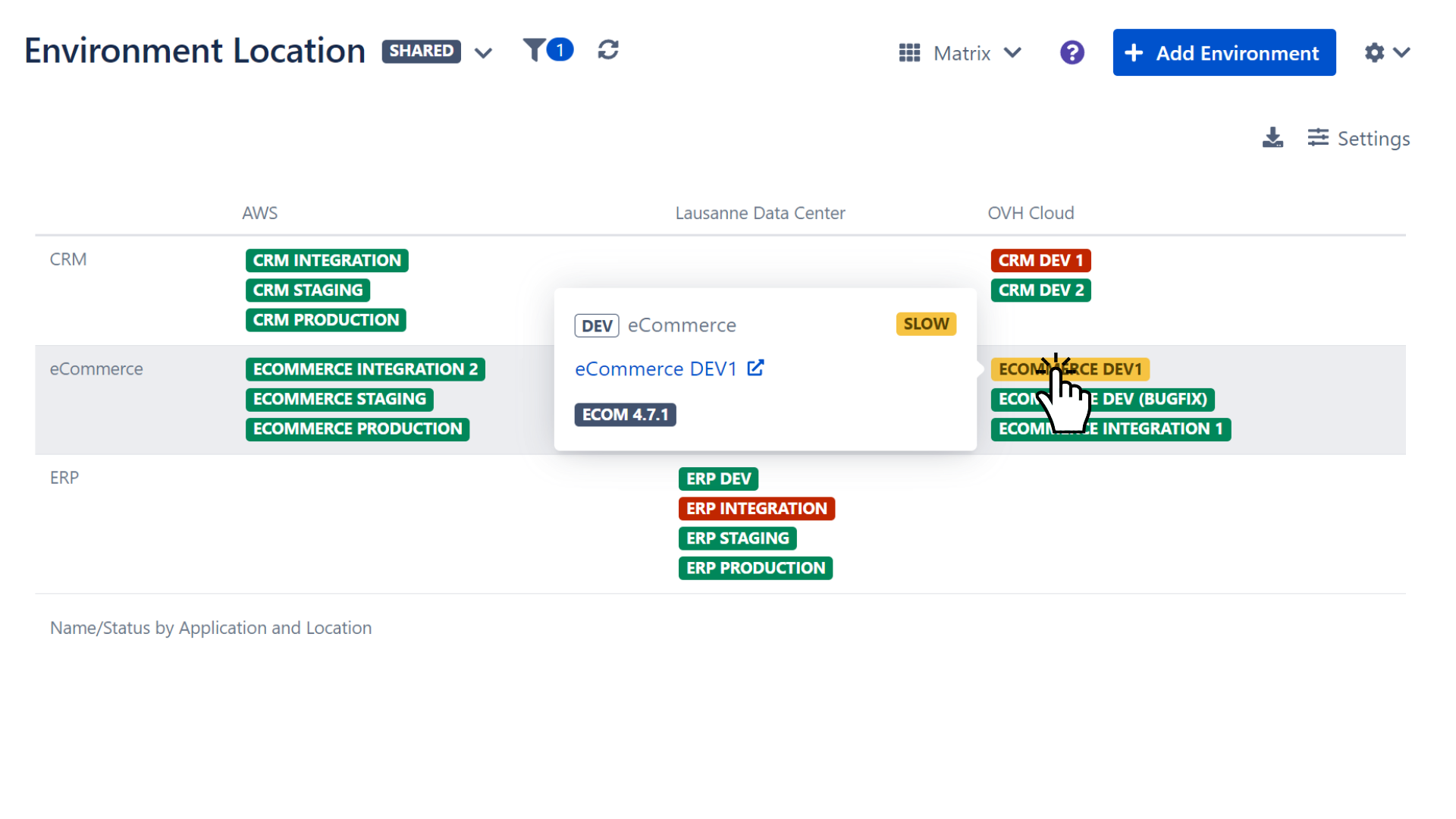Open the ERP STAGING tag
Screen dimensions: 1456x819
tap(737, 538)
